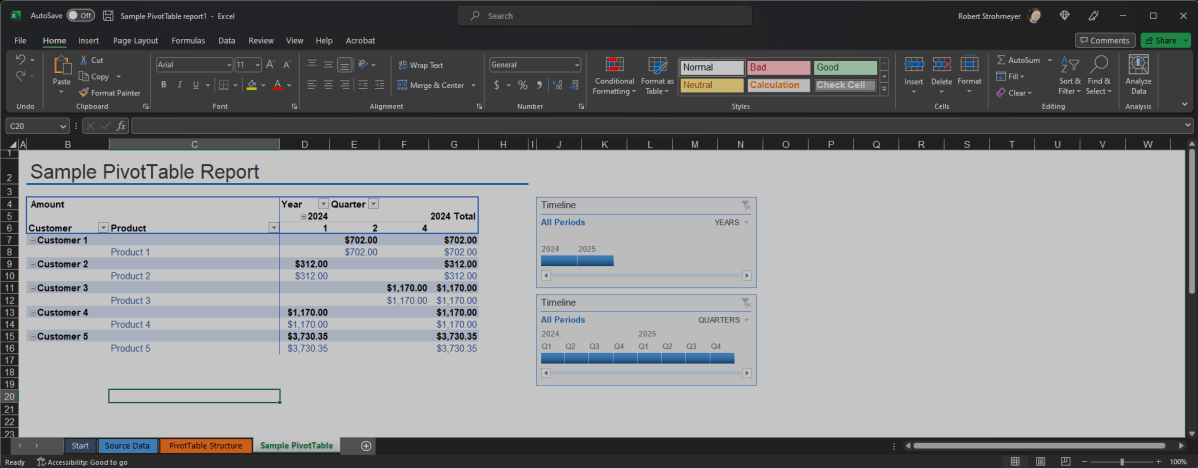Viewport: 1198px width, 468px height.
Task: Open Format as Table gallery
Action: click(657, 76)
